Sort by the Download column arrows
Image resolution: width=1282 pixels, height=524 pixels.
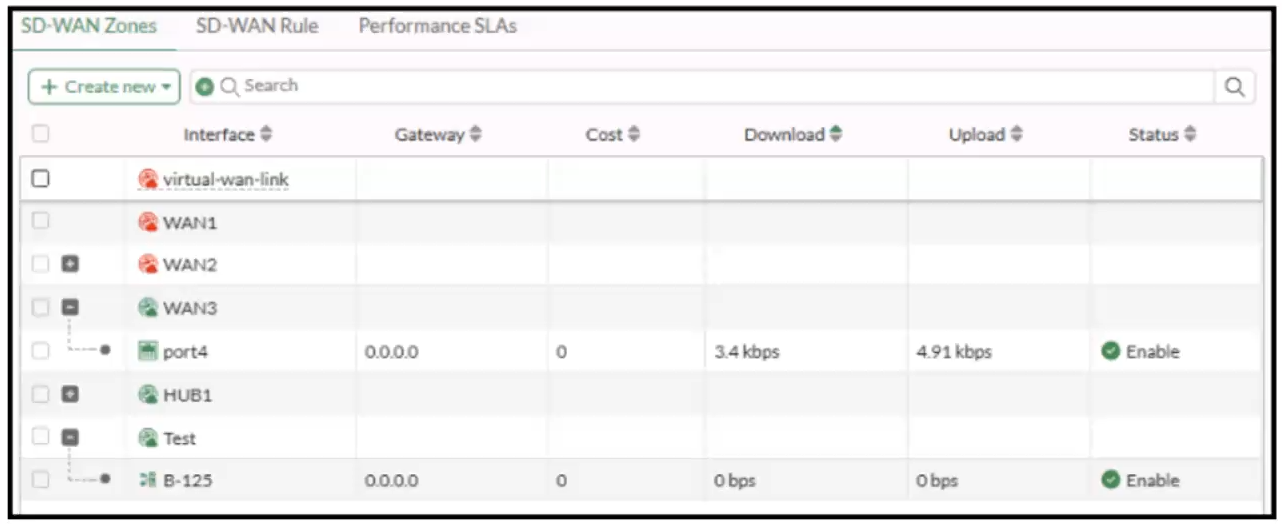point(835,134)
